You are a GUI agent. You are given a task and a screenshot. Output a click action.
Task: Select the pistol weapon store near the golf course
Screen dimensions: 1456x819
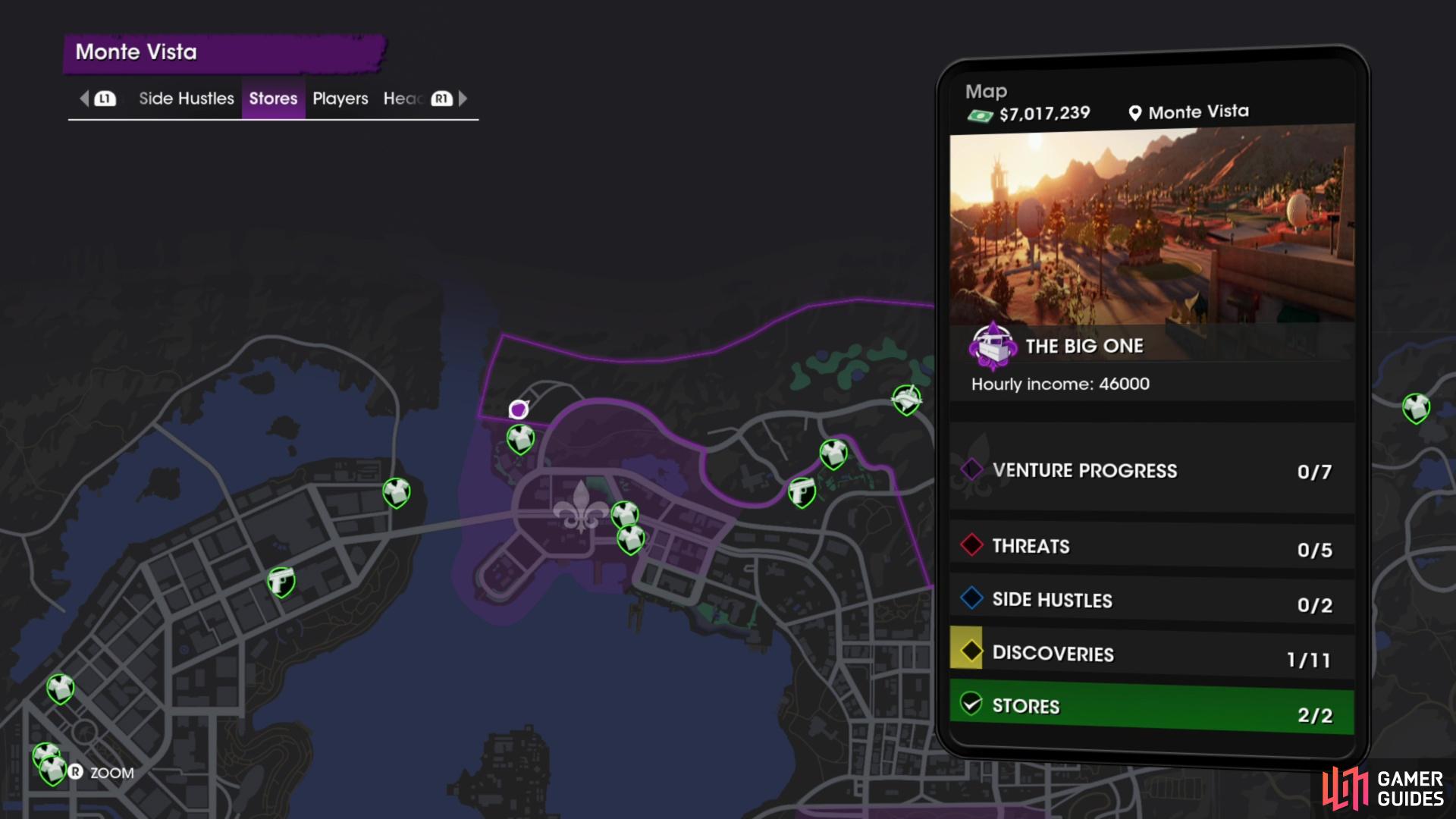click(802, 492)
